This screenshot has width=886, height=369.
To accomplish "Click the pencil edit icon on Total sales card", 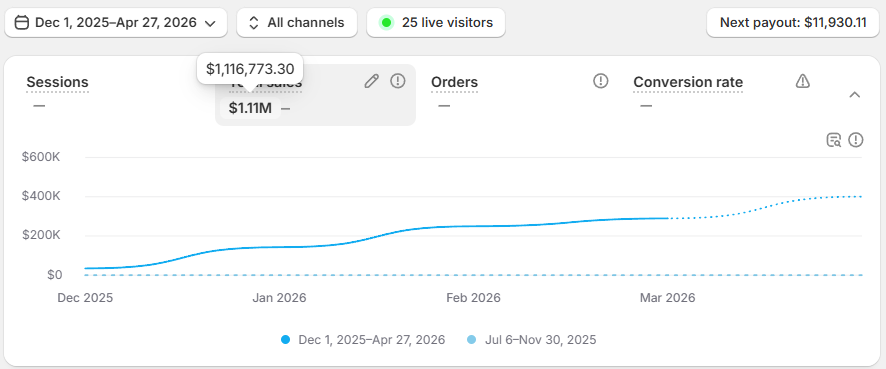I will click(x=371, y=81).
